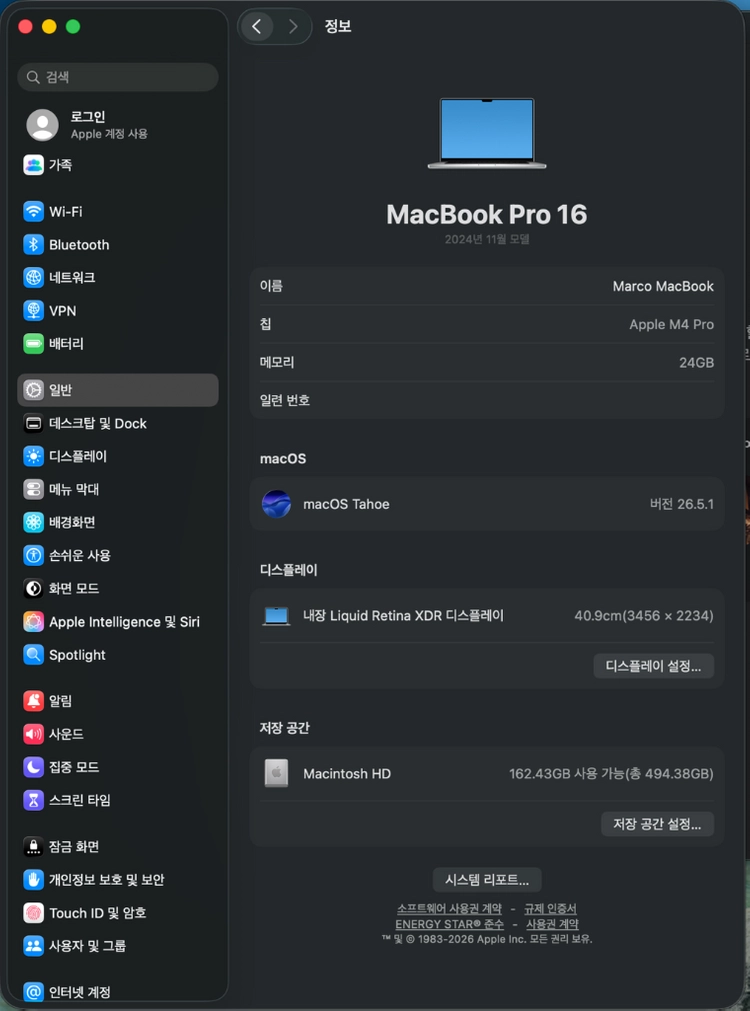Click the 40.9cm(3456 × 2234) value

pyautogui.click(x=644, y=616)
